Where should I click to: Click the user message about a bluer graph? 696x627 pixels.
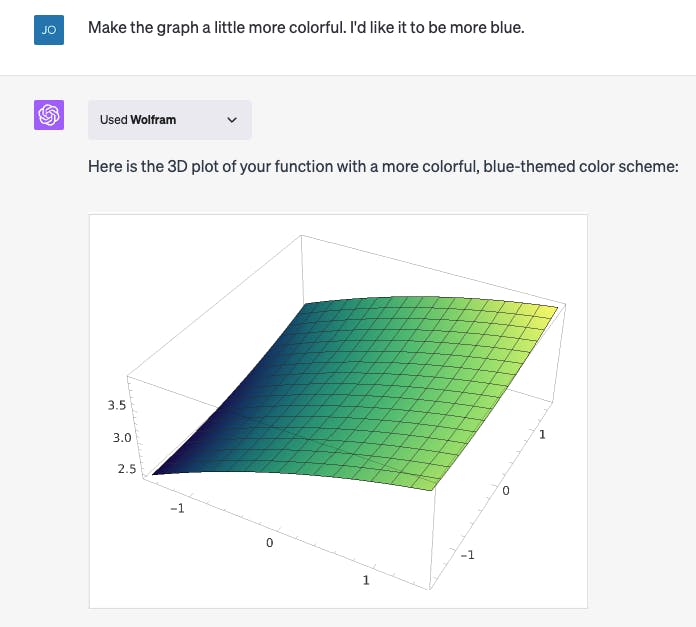306,27
